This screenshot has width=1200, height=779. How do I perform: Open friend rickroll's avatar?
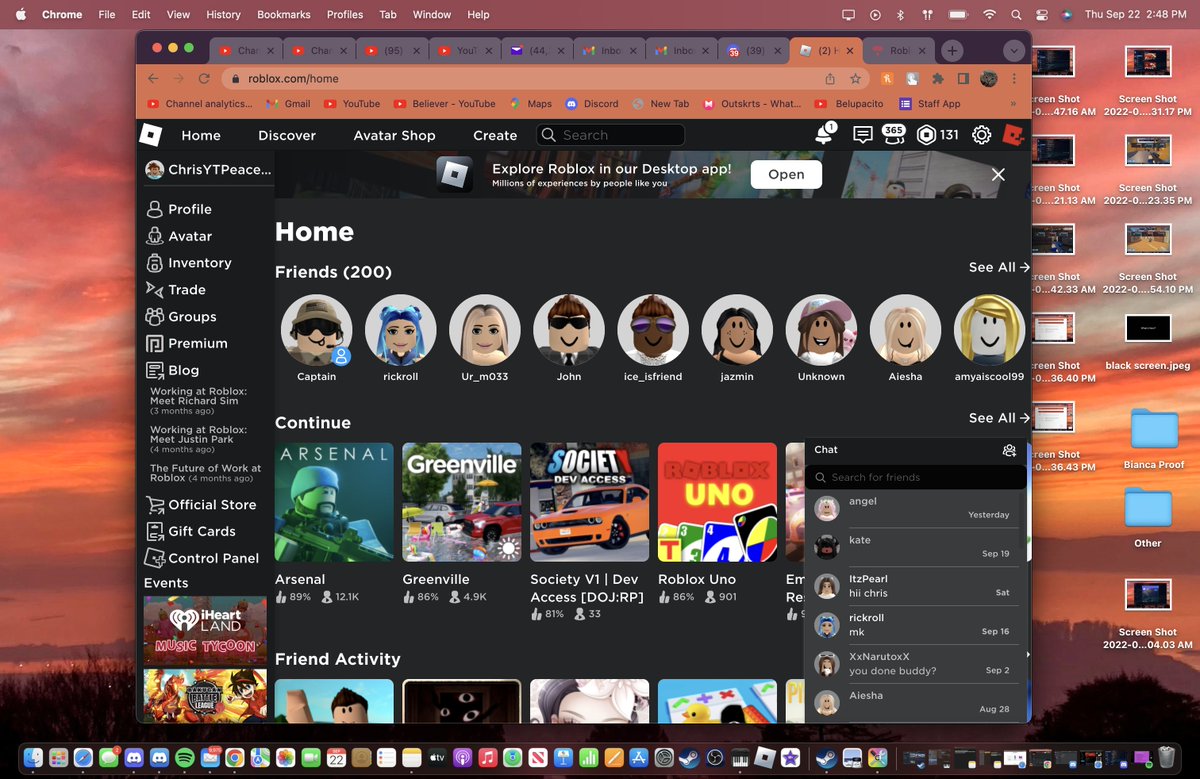pyautogui.click(x=401, y=330)
